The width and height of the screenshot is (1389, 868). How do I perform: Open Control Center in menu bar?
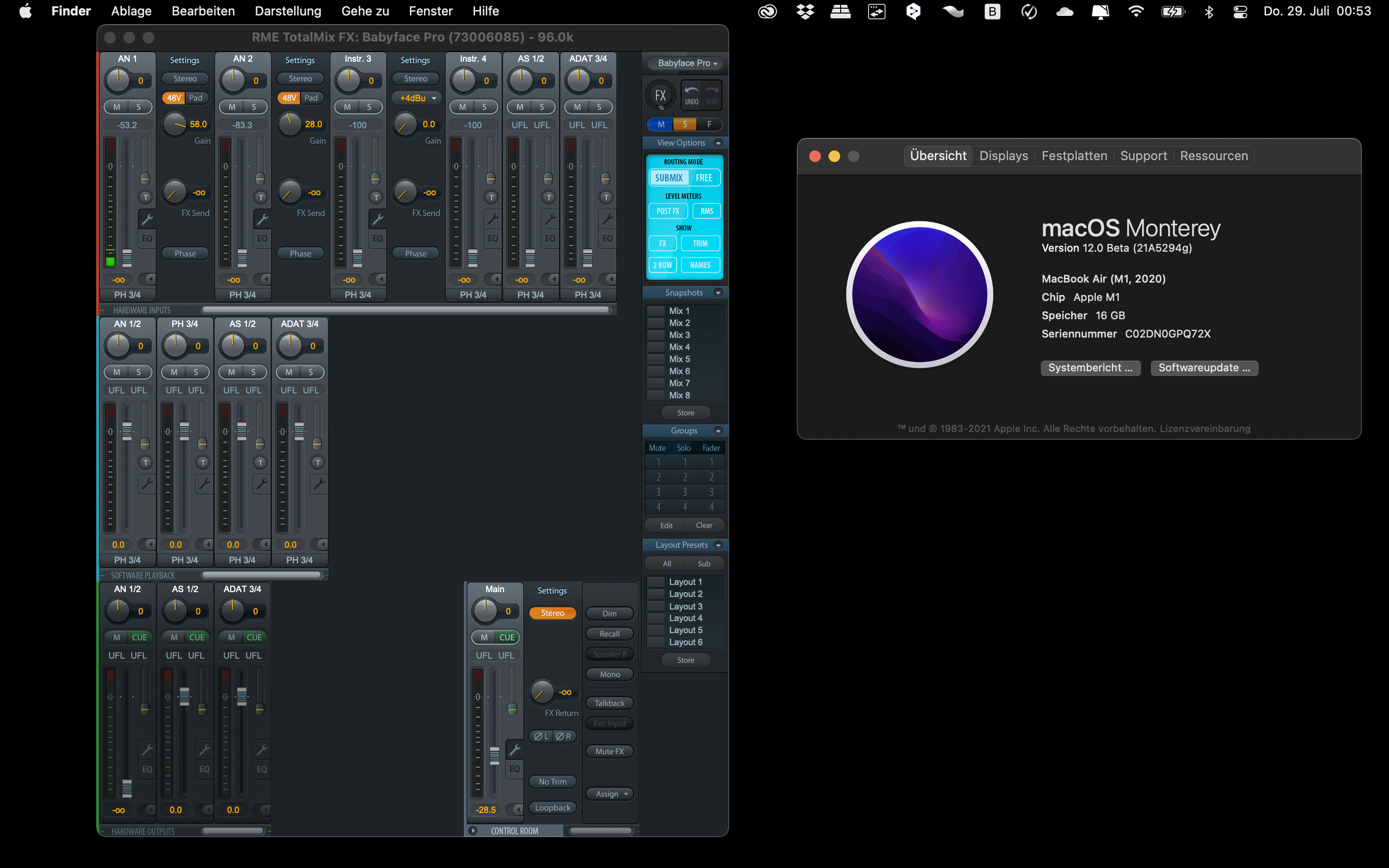1240,12
